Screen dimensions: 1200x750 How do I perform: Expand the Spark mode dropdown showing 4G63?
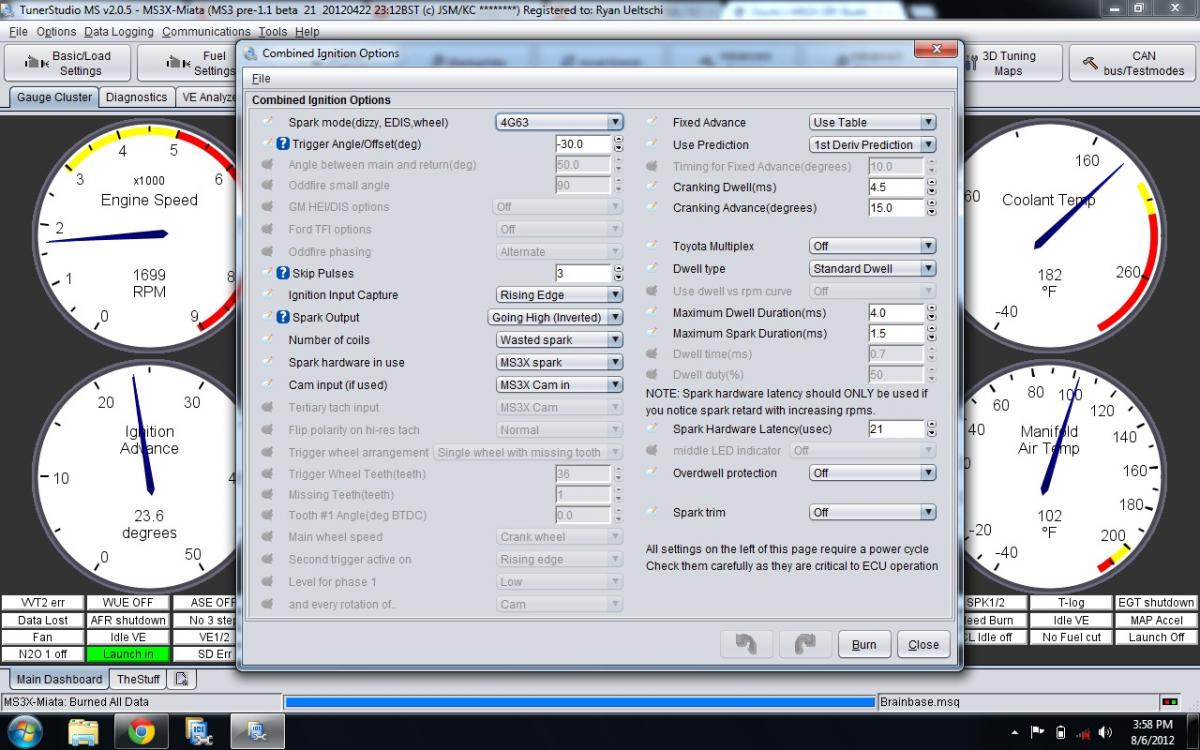[560, 122]
